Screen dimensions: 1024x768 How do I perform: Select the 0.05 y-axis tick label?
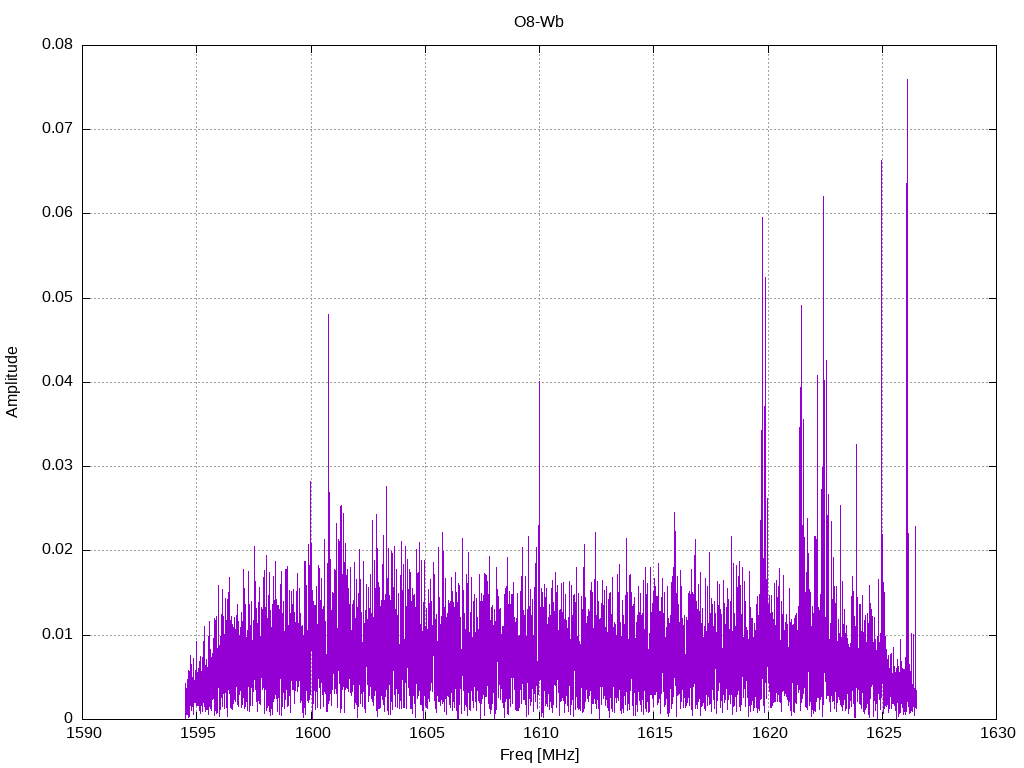57,298
